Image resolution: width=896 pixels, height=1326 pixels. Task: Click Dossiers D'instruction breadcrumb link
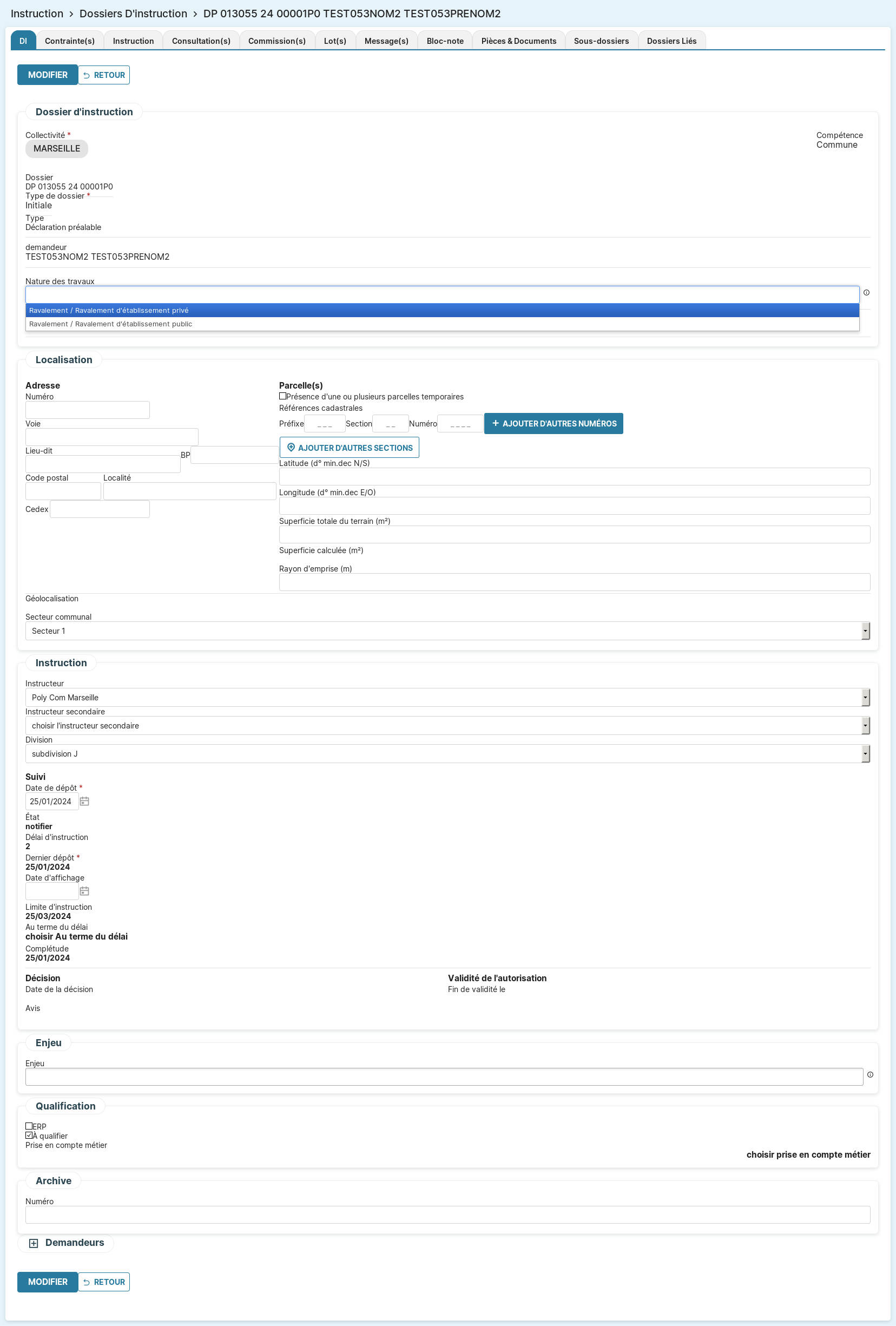133,14
